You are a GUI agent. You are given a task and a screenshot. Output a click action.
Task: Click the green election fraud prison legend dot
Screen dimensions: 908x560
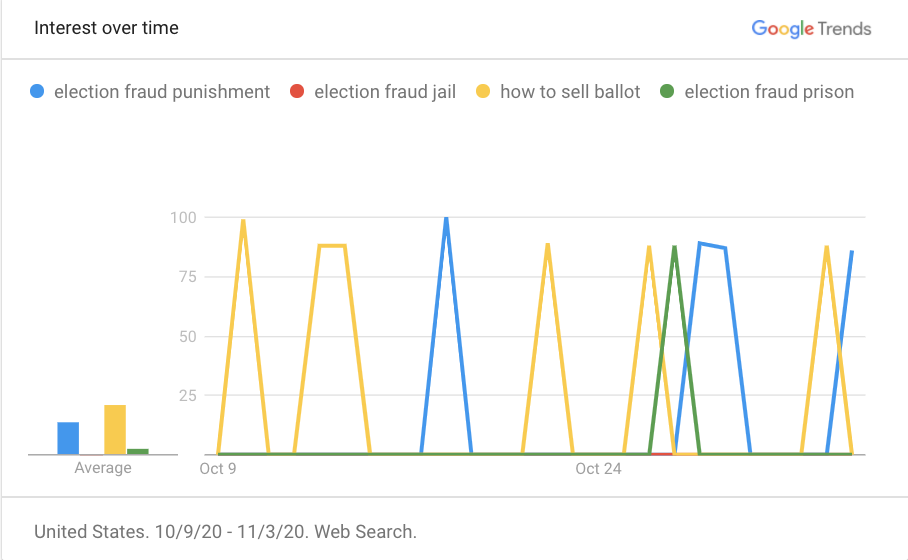[667, 92]
